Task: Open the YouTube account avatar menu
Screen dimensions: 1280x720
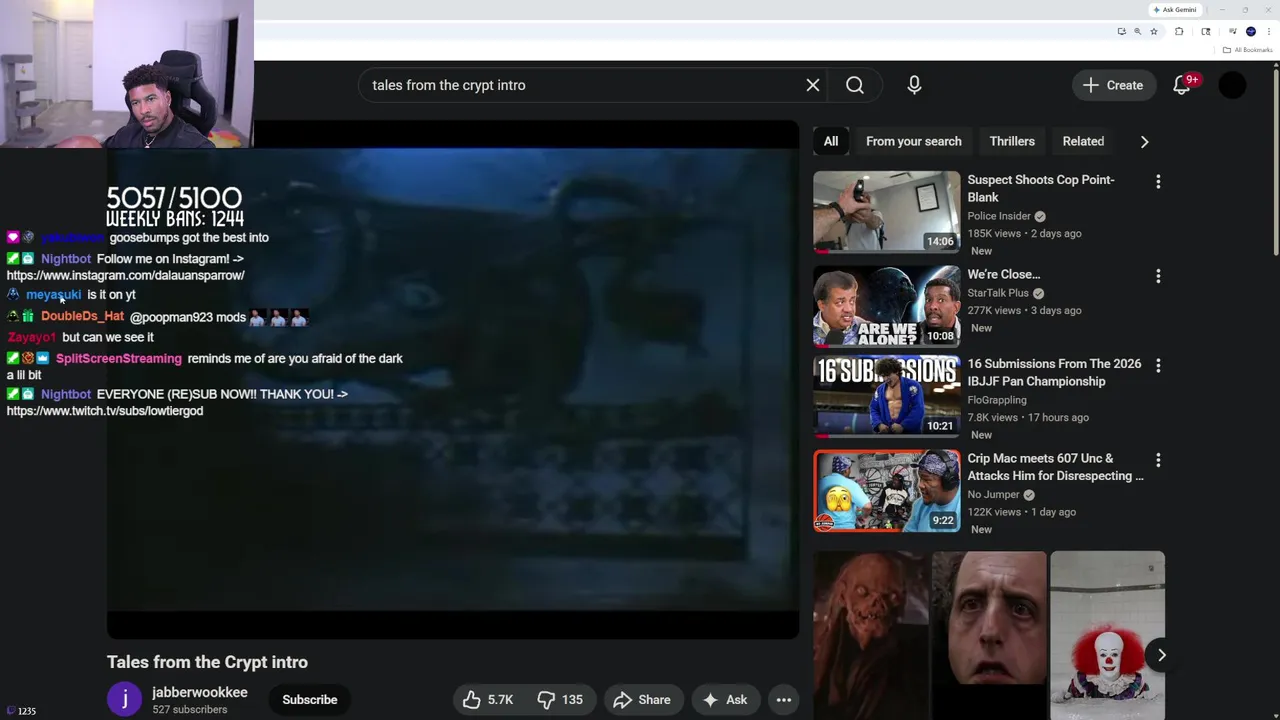Action: (1232, 85)
